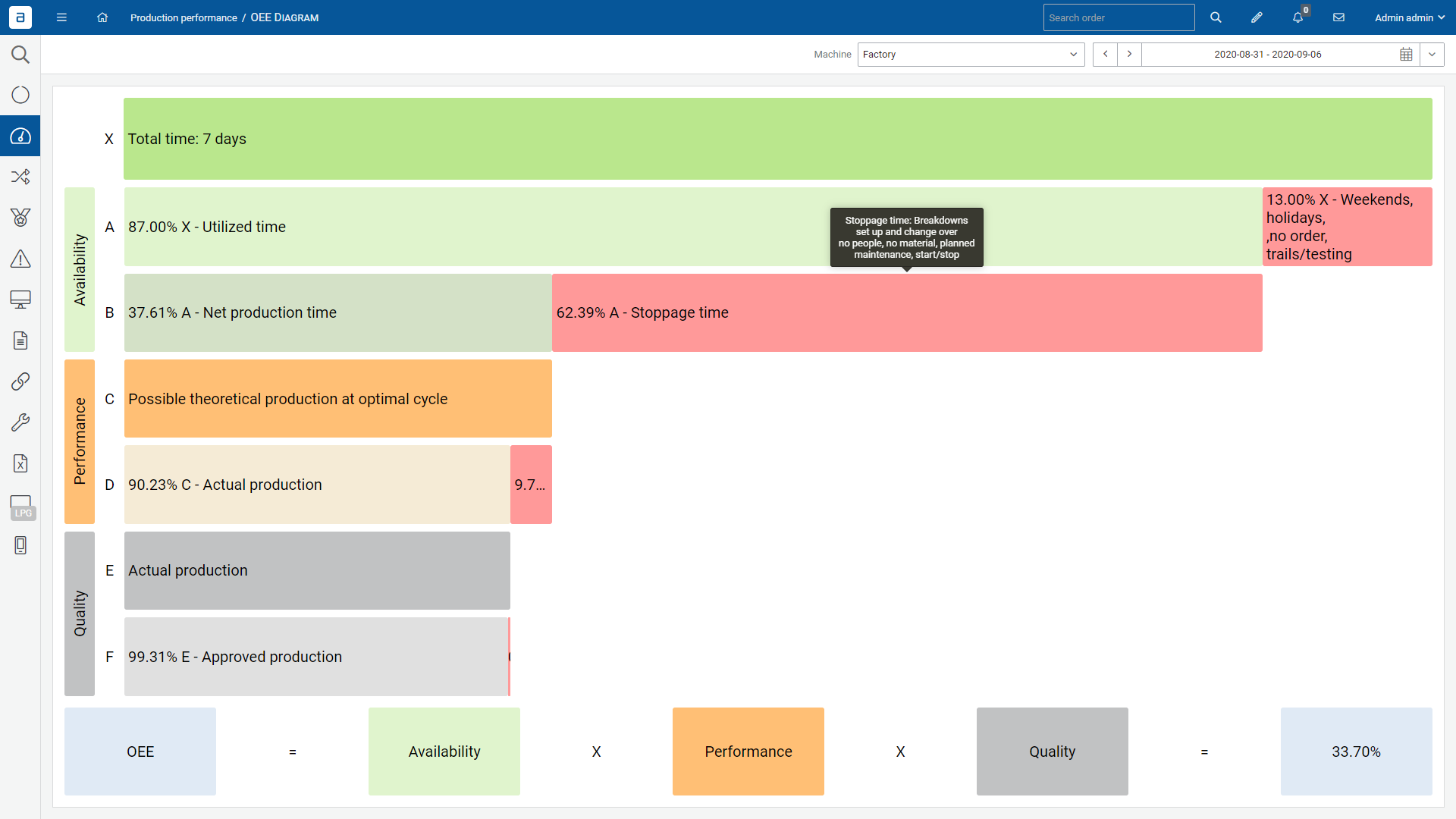Viewport: 1456px width, 819px height.
Task: Open the calendar date picker icon
Action: coord(1406,55)
